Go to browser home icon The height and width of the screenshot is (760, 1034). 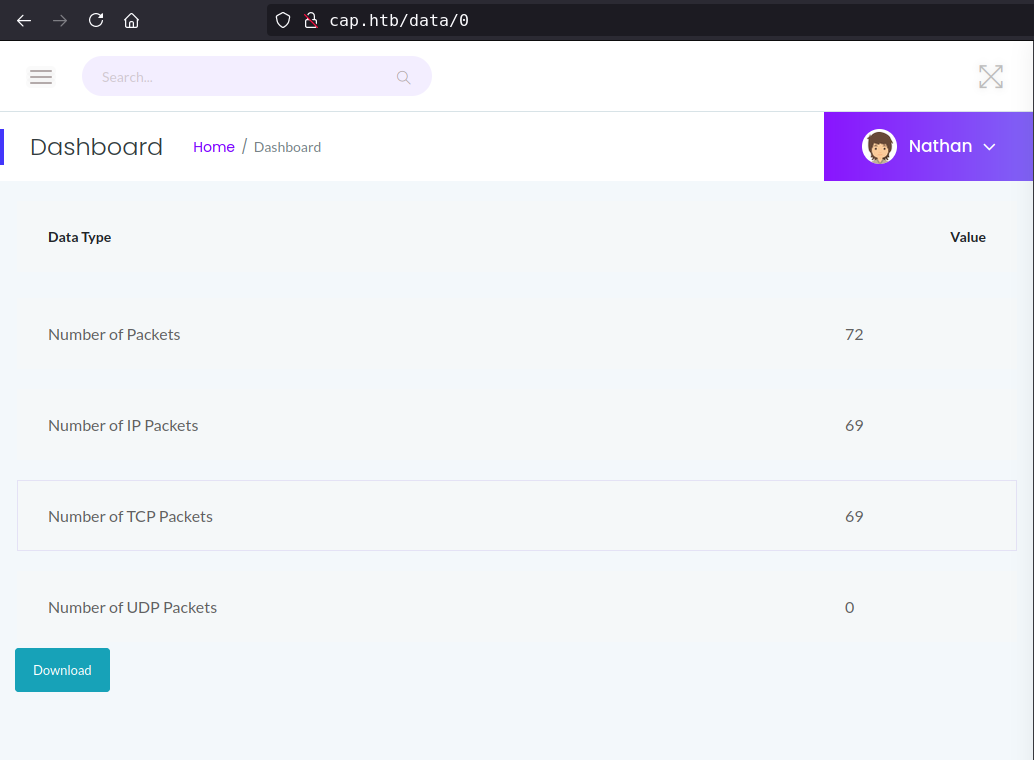coord(131,20)
